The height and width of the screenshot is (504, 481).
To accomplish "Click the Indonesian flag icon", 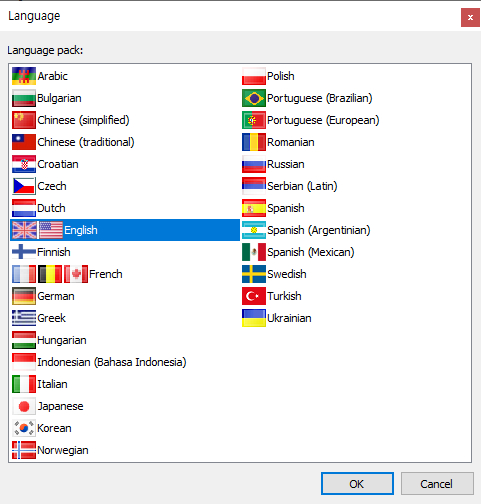I will [x=24, y=362].
